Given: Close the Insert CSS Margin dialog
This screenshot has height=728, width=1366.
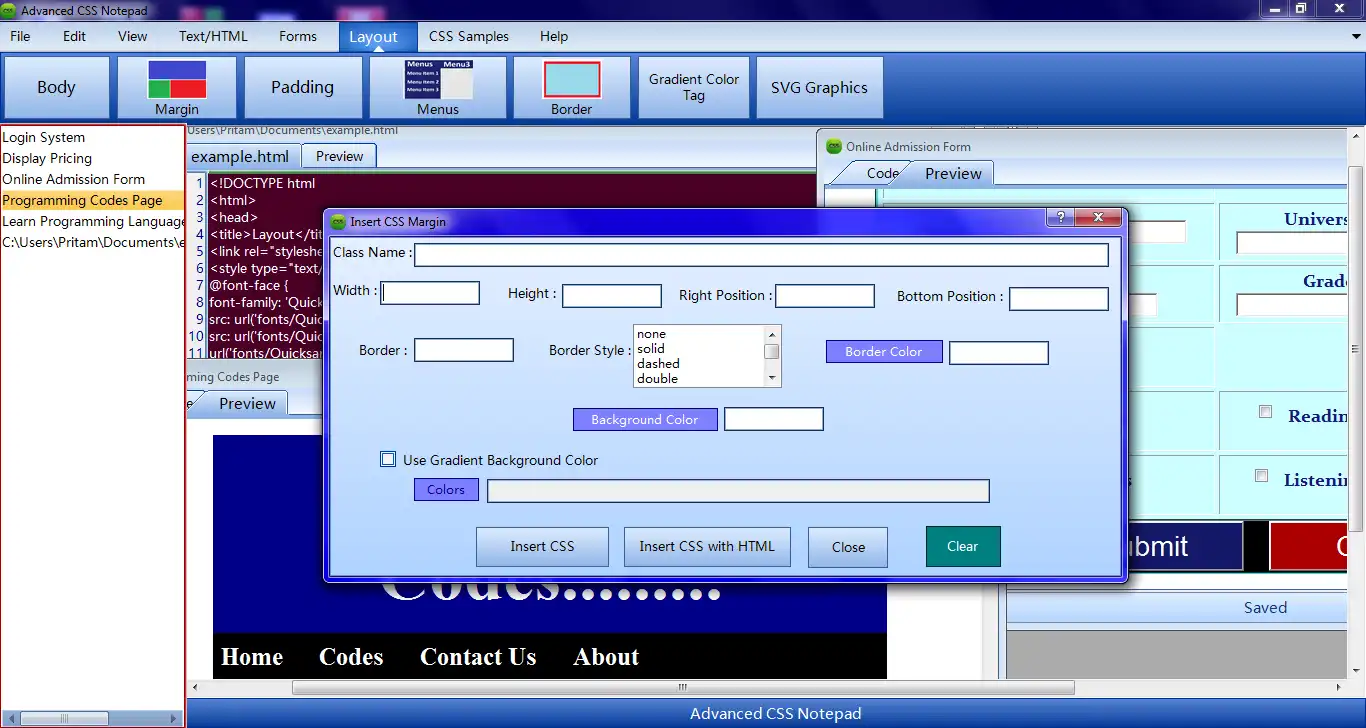Looking at the screenshot, I should pyautogui.click(x=1099, y=217).
